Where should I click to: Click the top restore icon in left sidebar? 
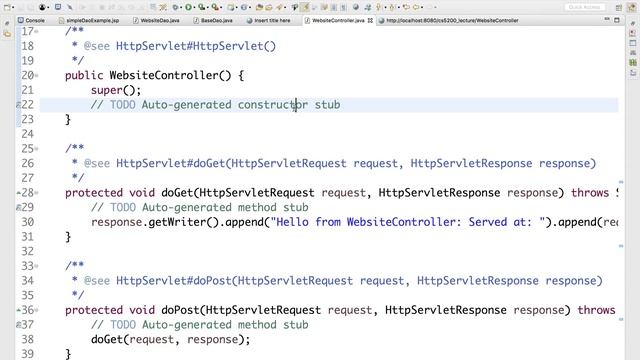click(7, 24)
